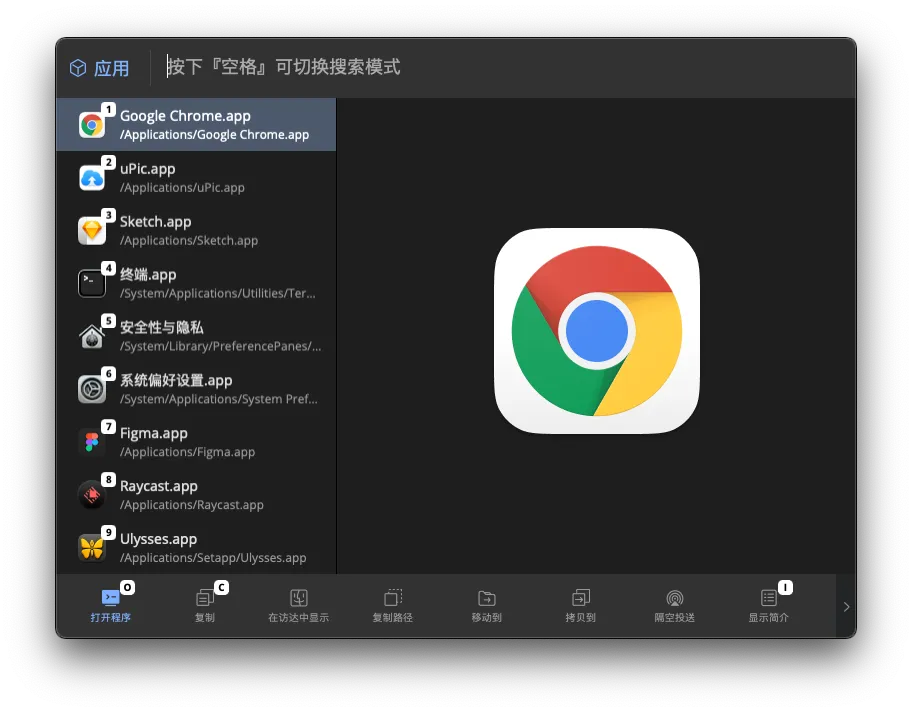
Task: Select the Raycast.app name text
Action: point(159,486)
